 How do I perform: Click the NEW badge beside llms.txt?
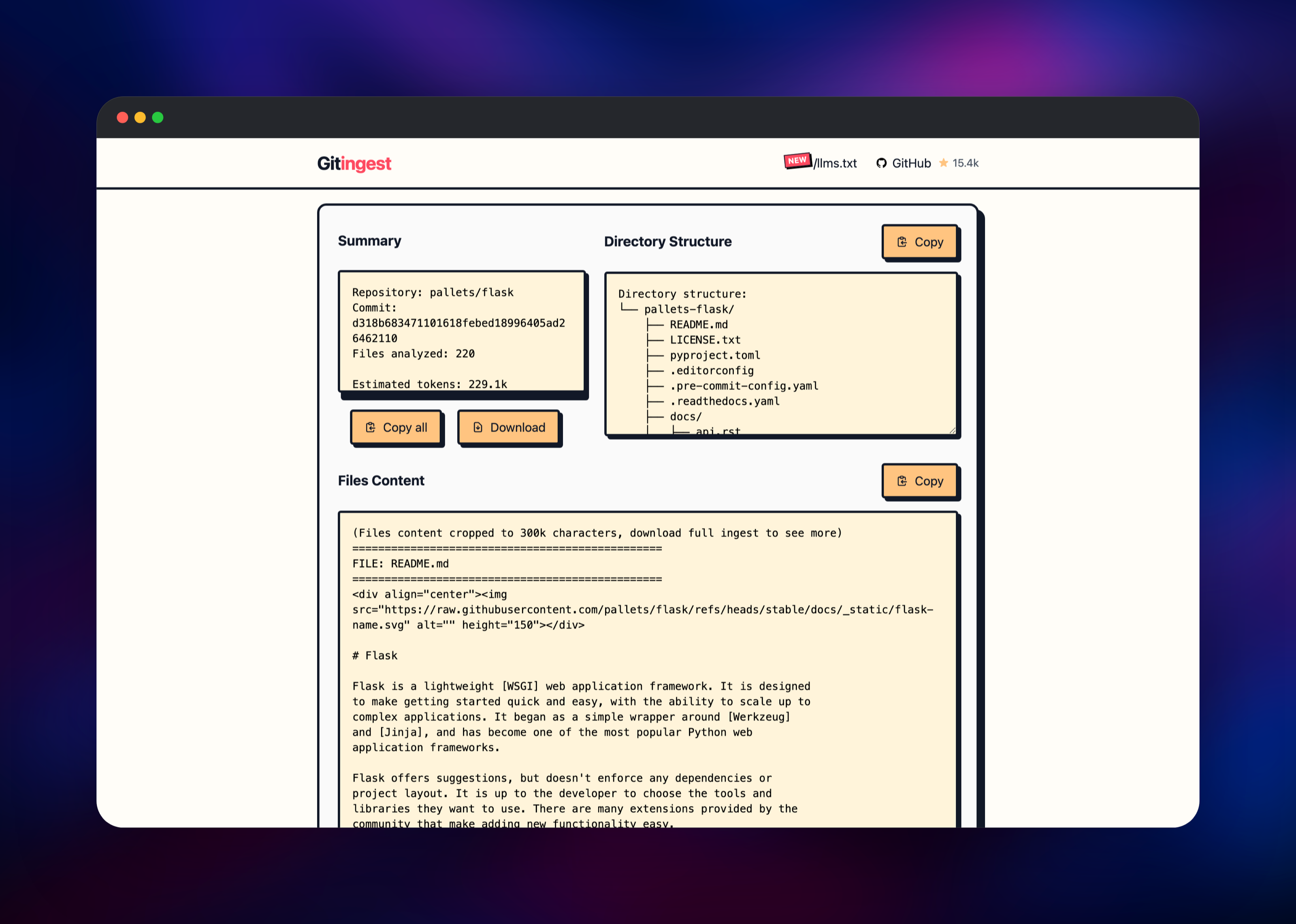797,160
